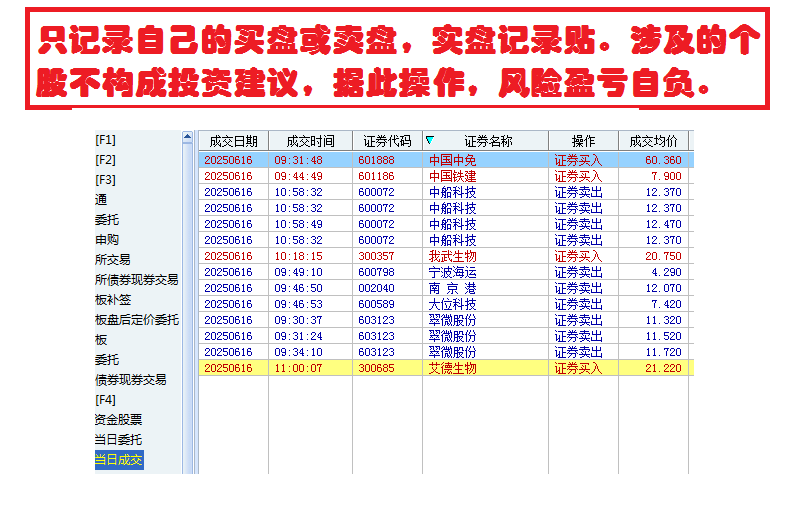Click the 11.320 price cell
Image resolution: width=797 pixels, height=515 pixels.
[663, 320]
